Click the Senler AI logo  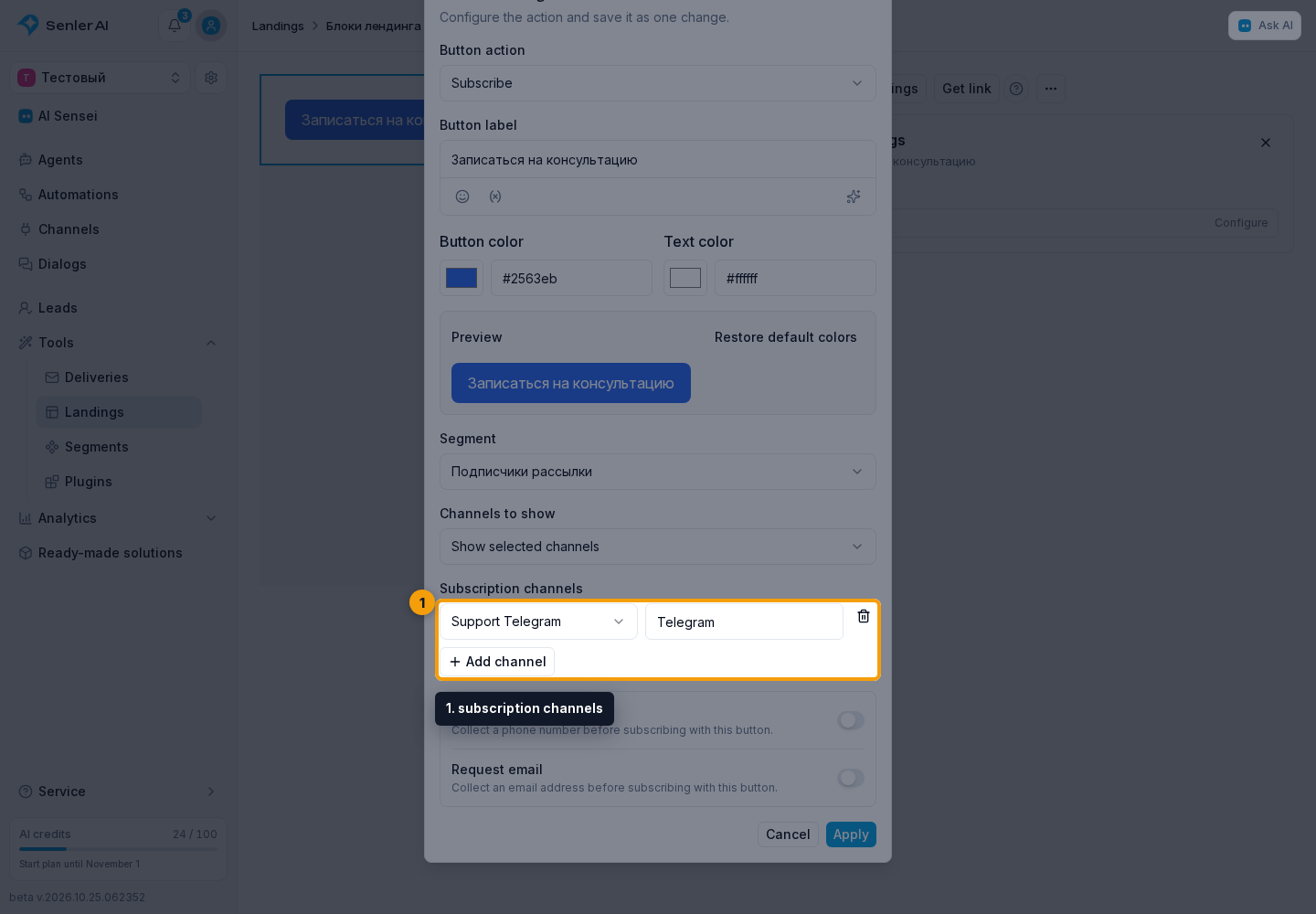tap(63, 26)
